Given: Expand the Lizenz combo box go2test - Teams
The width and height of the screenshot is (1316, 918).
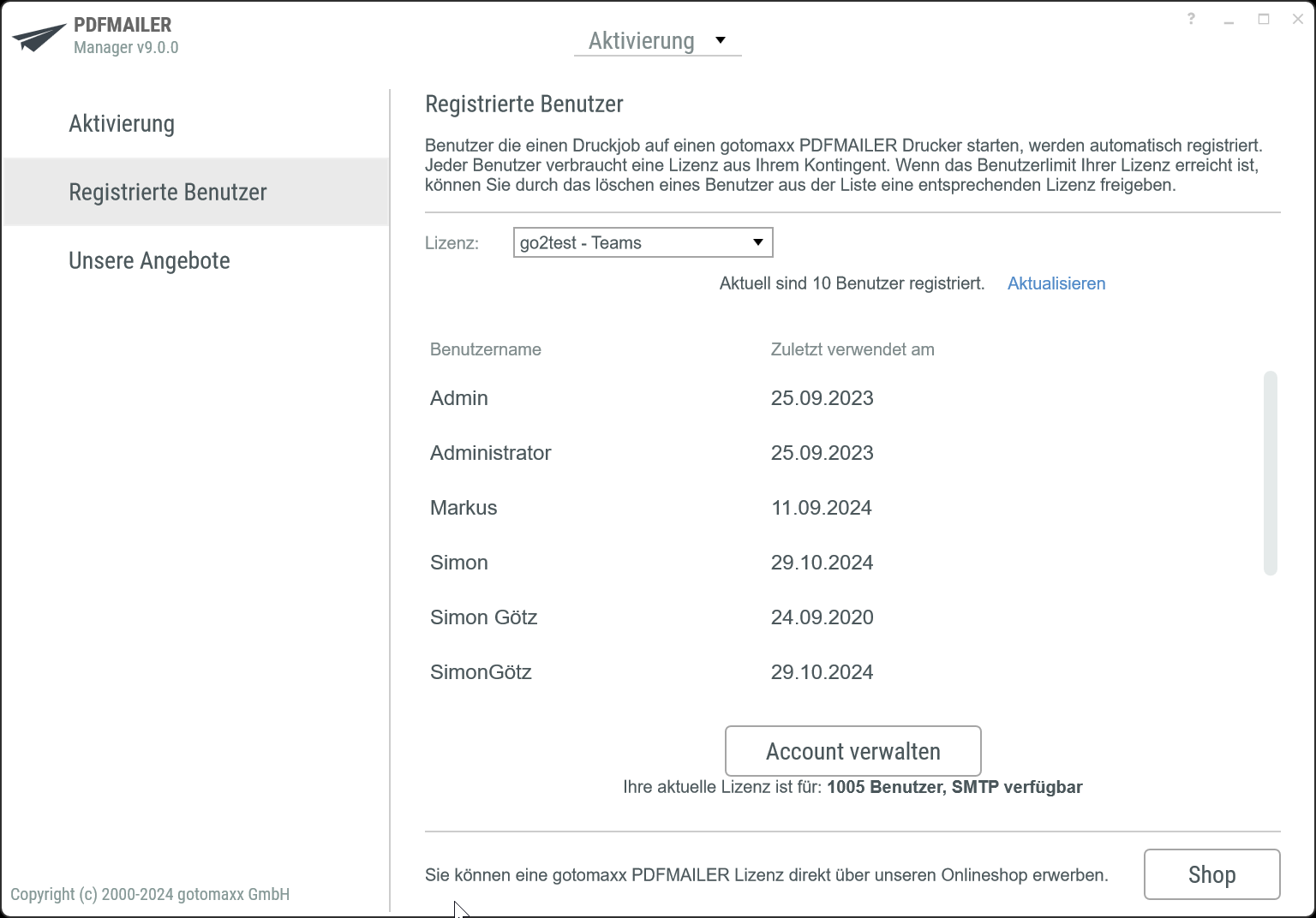Looking at the screenshot, I should point(643,242).
